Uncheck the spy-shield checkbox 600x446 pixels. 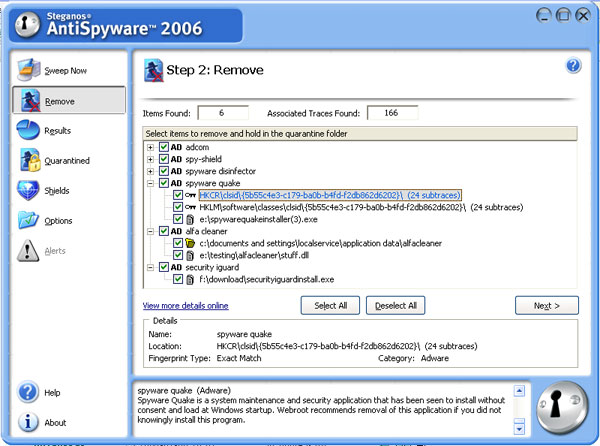coord(164,159)
